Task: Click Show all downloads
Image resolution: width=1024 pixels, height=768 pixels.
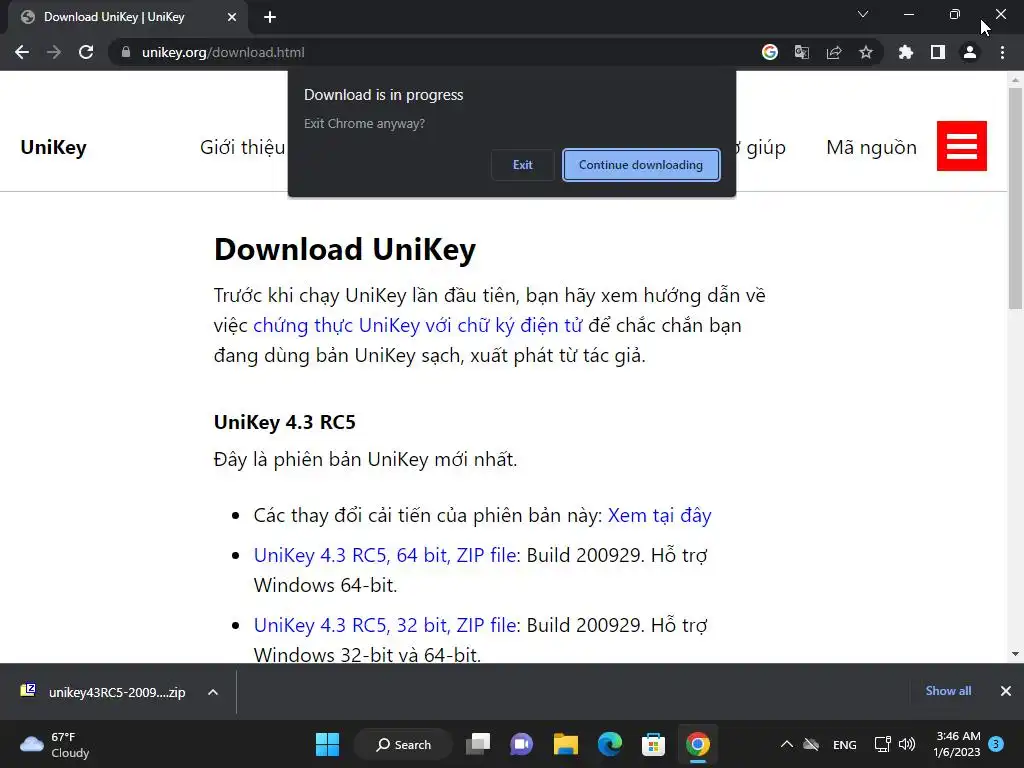Action: pos(948,691)
